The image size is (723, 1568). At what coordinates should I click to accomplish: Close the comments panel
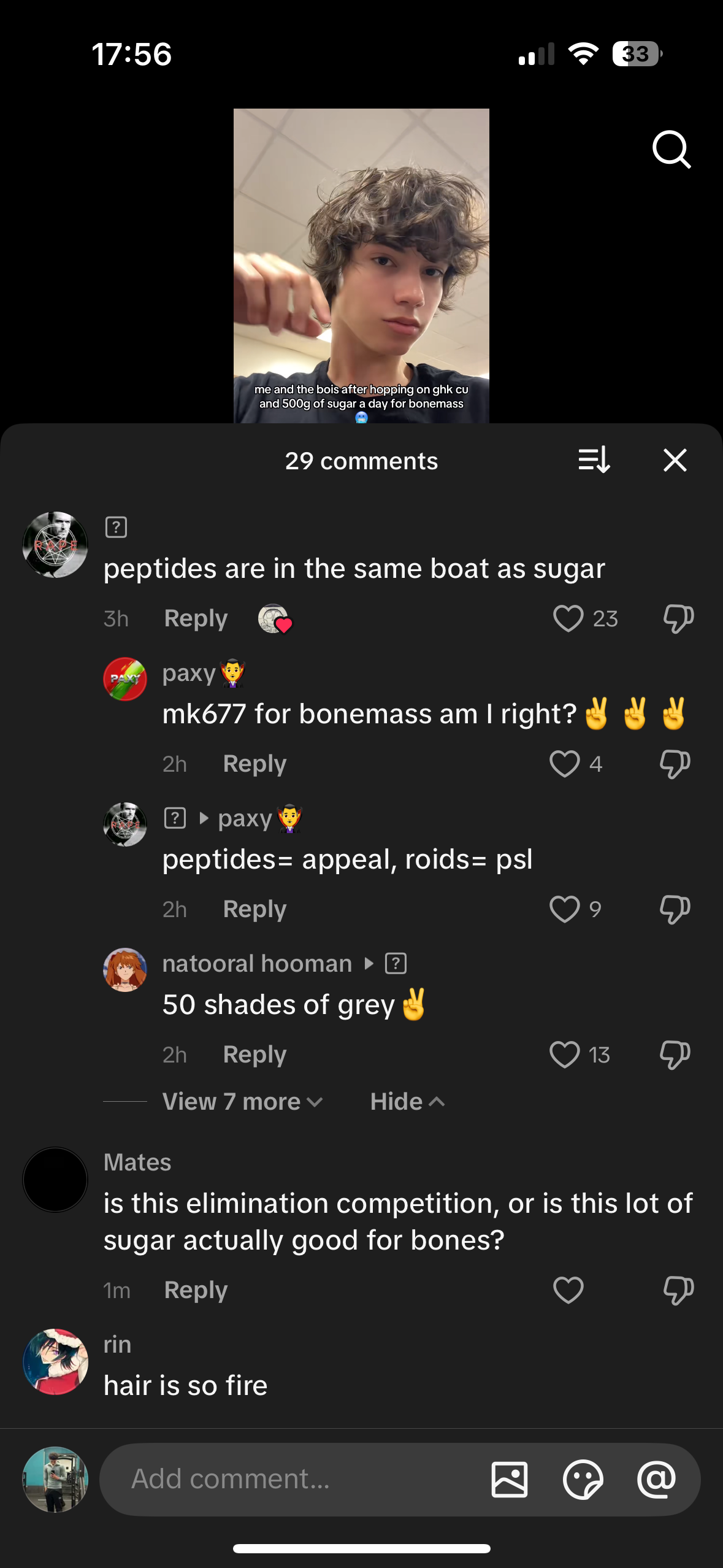click(x=675, y=460)
